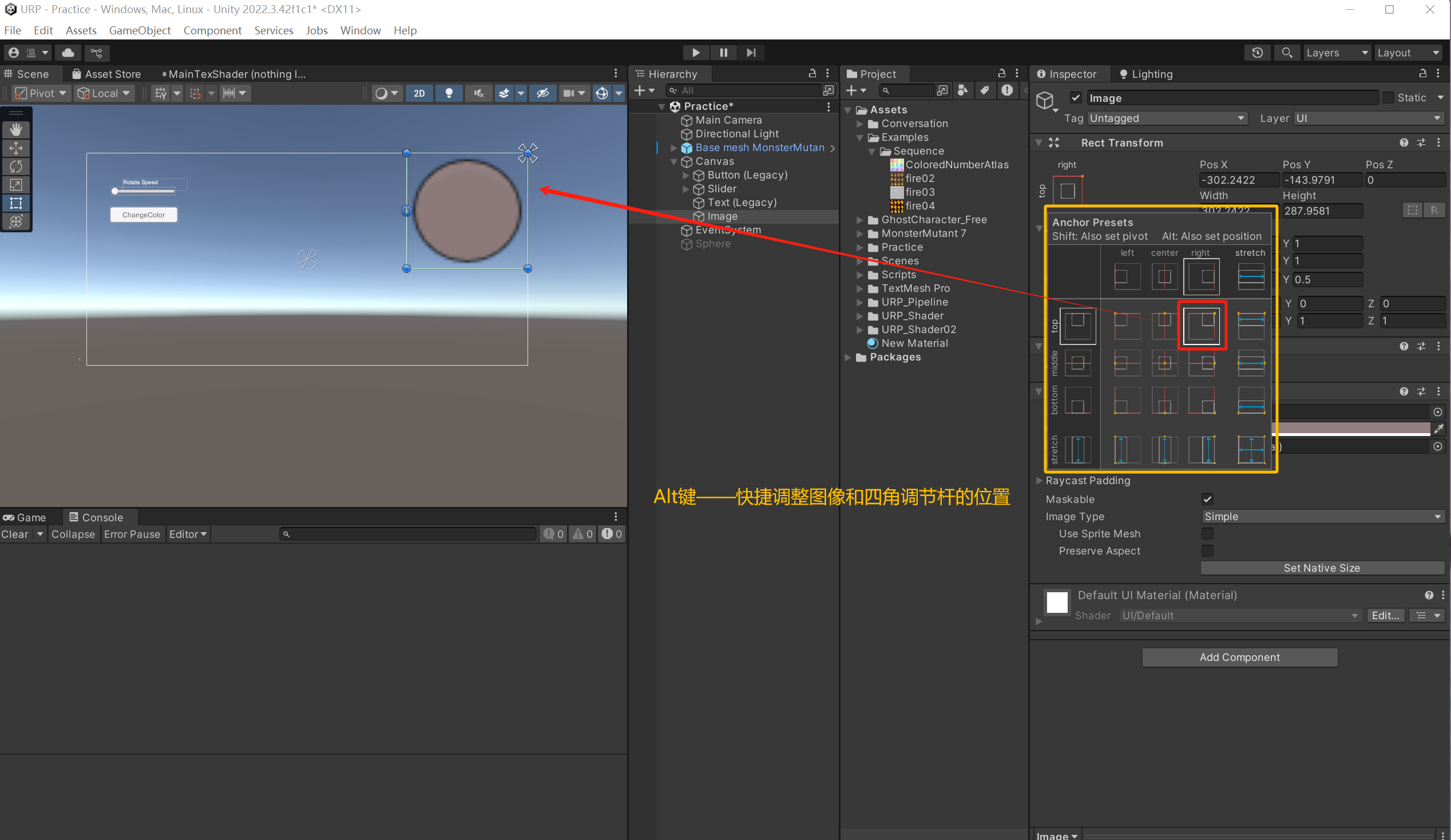Toggle the 2D view mode

[419, 93]
